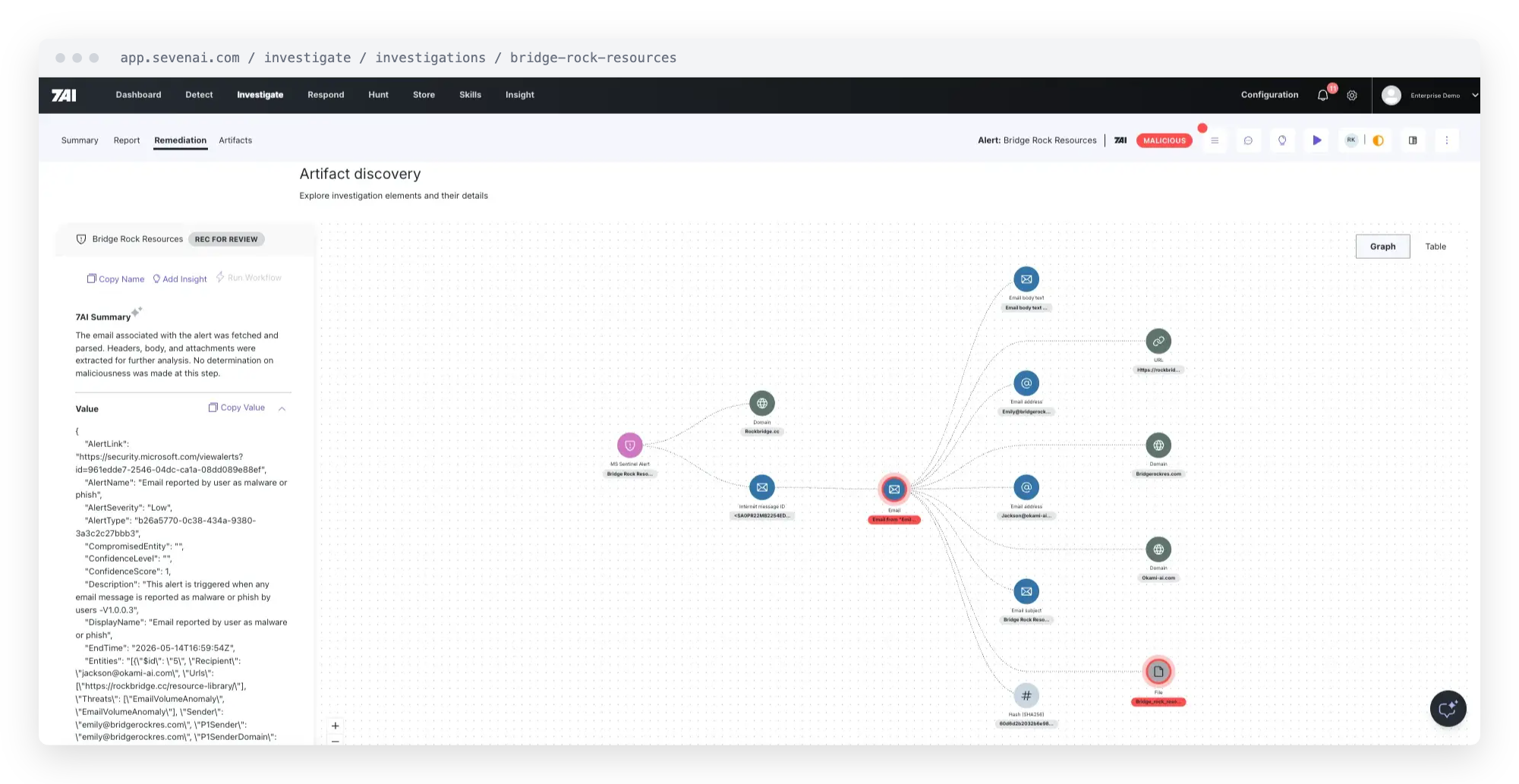The image size is (1519, 784).
Task: Select the Okami-ai.com domain node
Action: pos(1158,549)
